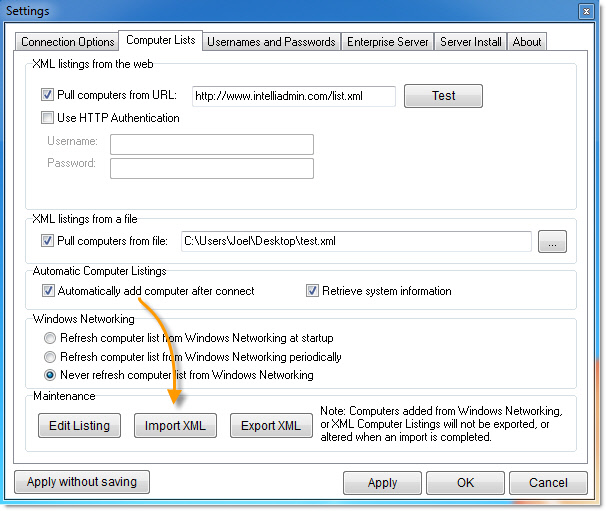Click the Test URL button

tap(443, 96)
